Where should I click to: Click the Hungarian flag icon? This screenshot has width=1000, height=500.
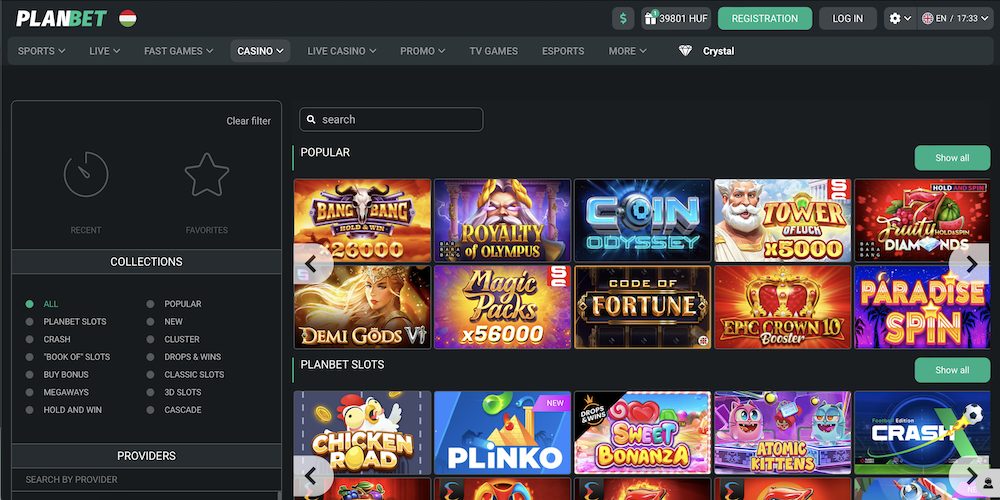128,18
